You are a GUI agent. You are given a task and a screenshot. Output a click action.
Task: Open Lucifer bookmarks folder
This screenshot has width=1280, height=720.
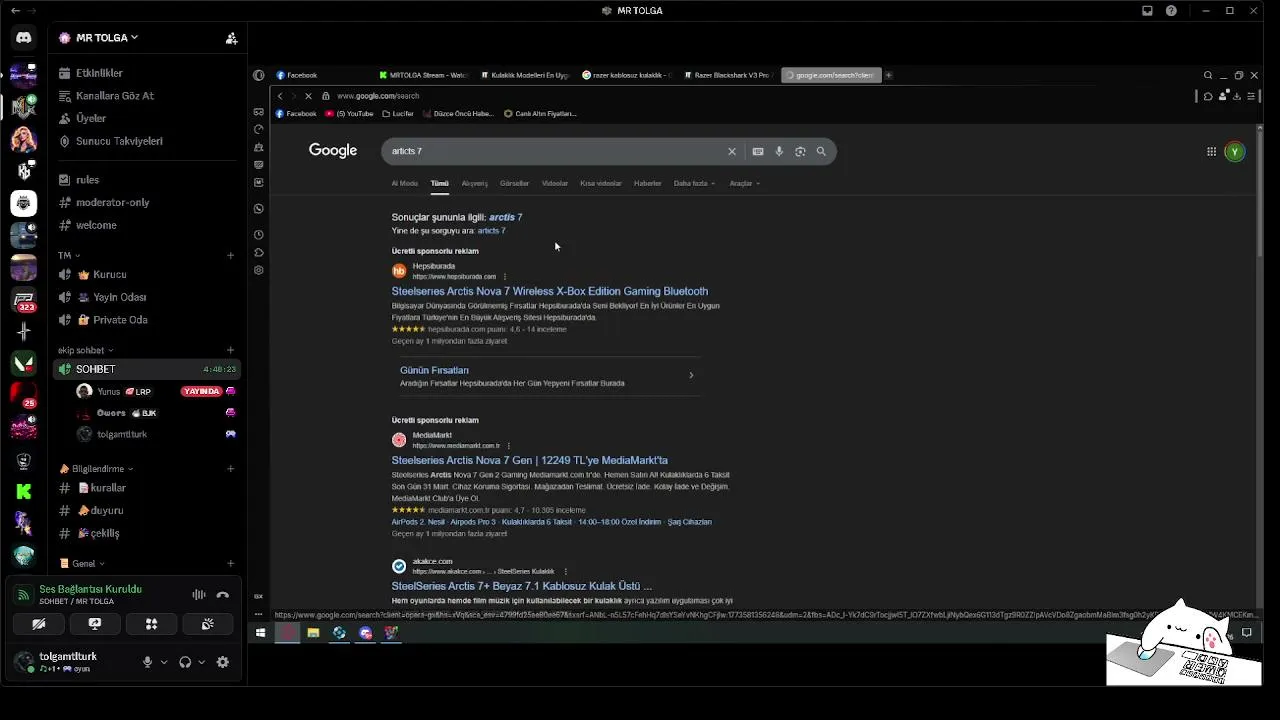[x=398, y=114]
